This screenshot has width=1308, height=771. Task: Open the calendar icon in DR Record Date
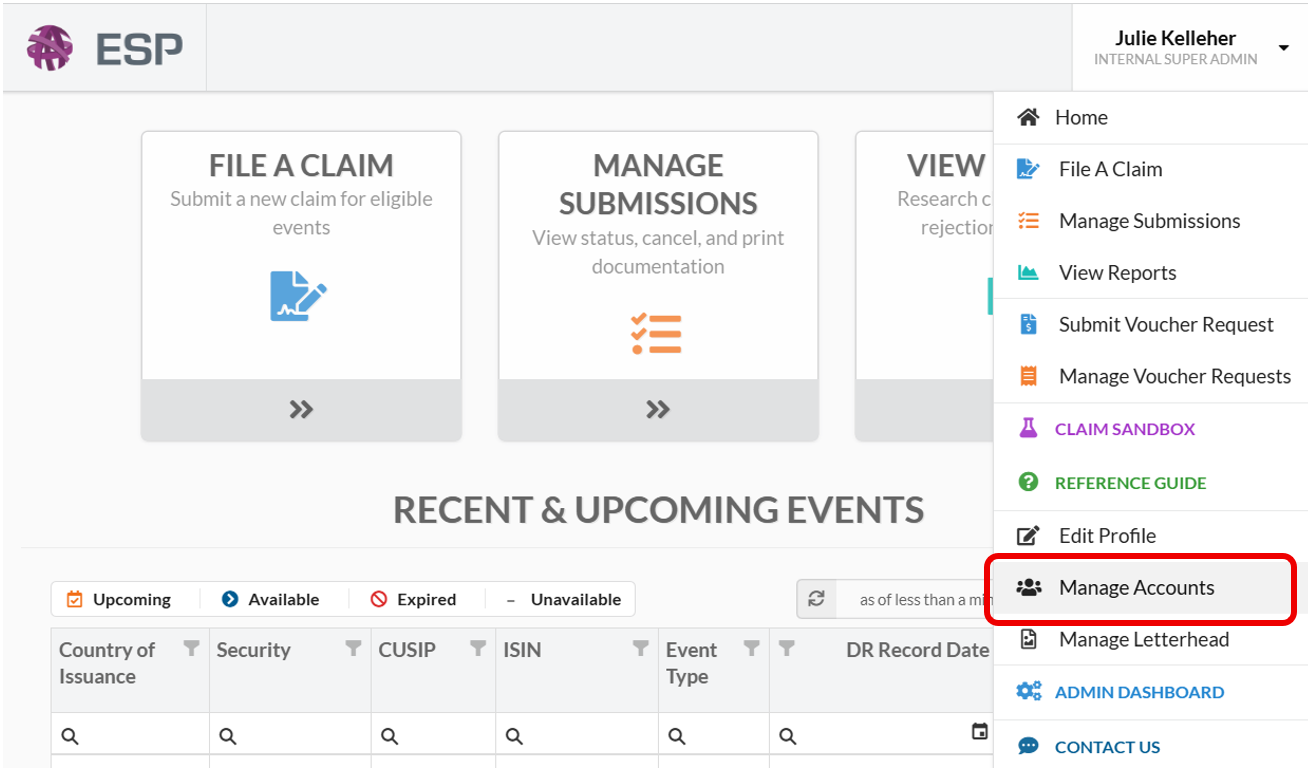point(980,732)
